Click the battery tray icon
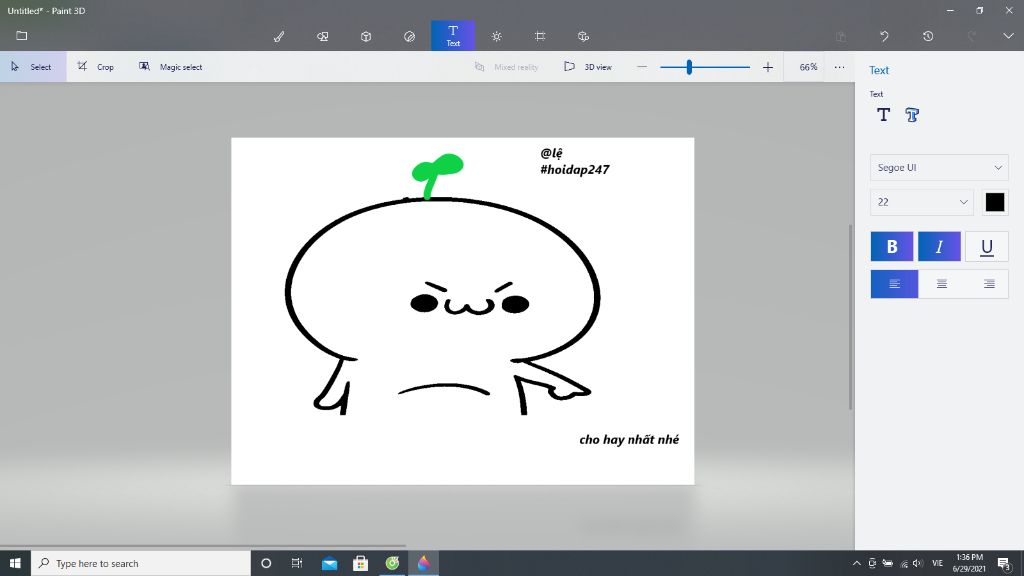The image size is (1024, 576). pyautogui.click(x=888, y=563)
